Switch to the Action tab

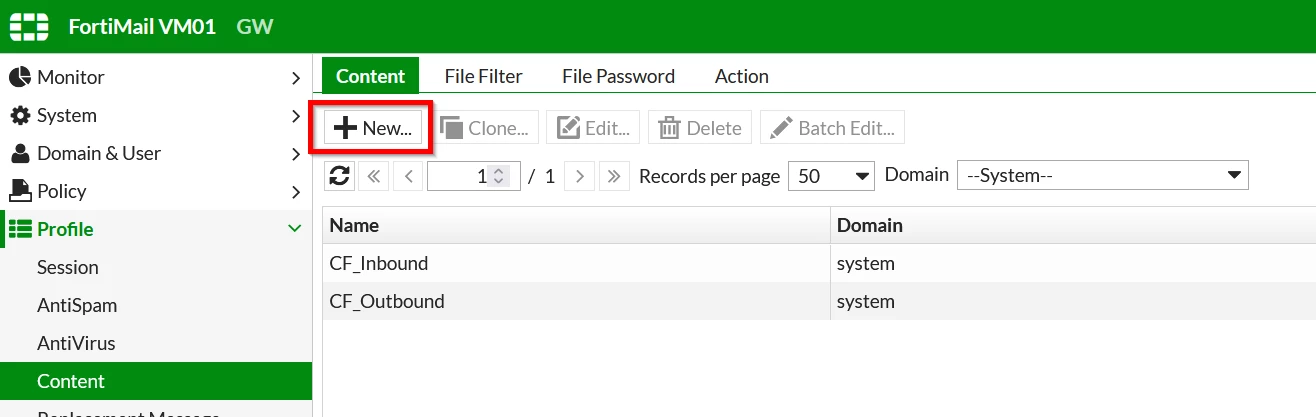coord(742,76)
